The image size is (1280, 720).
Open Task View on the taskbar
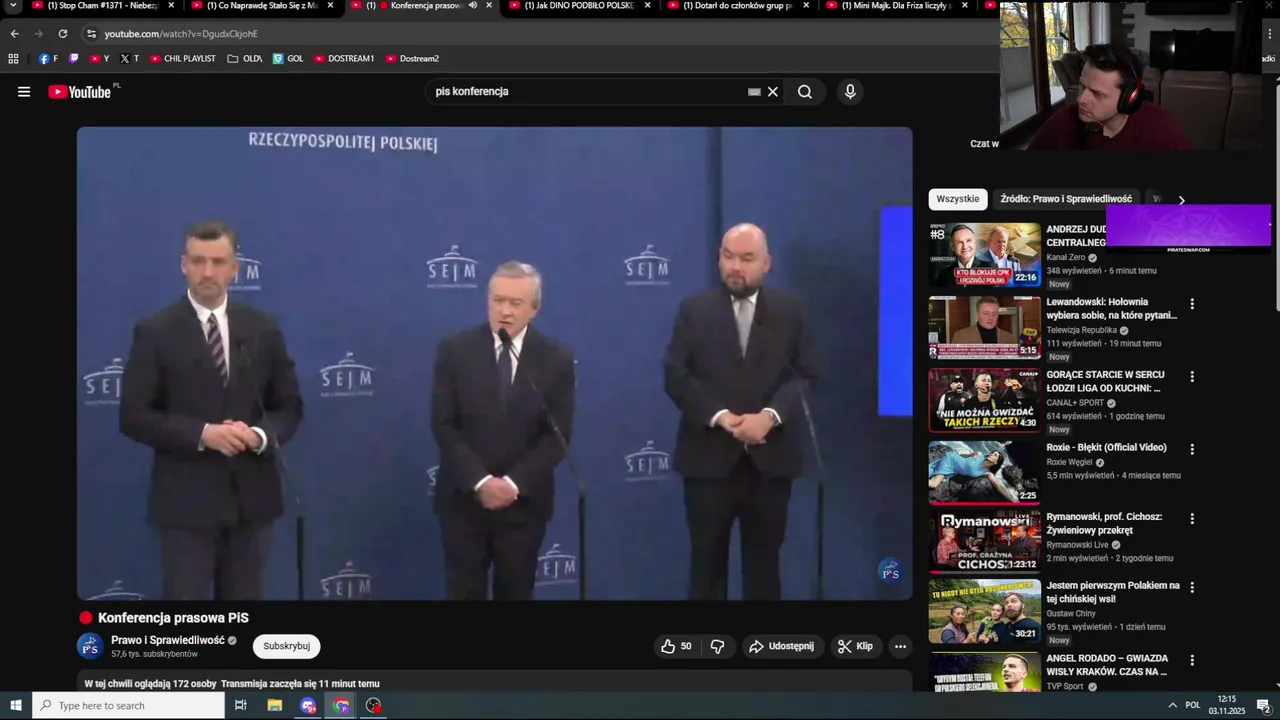[241, 705]
